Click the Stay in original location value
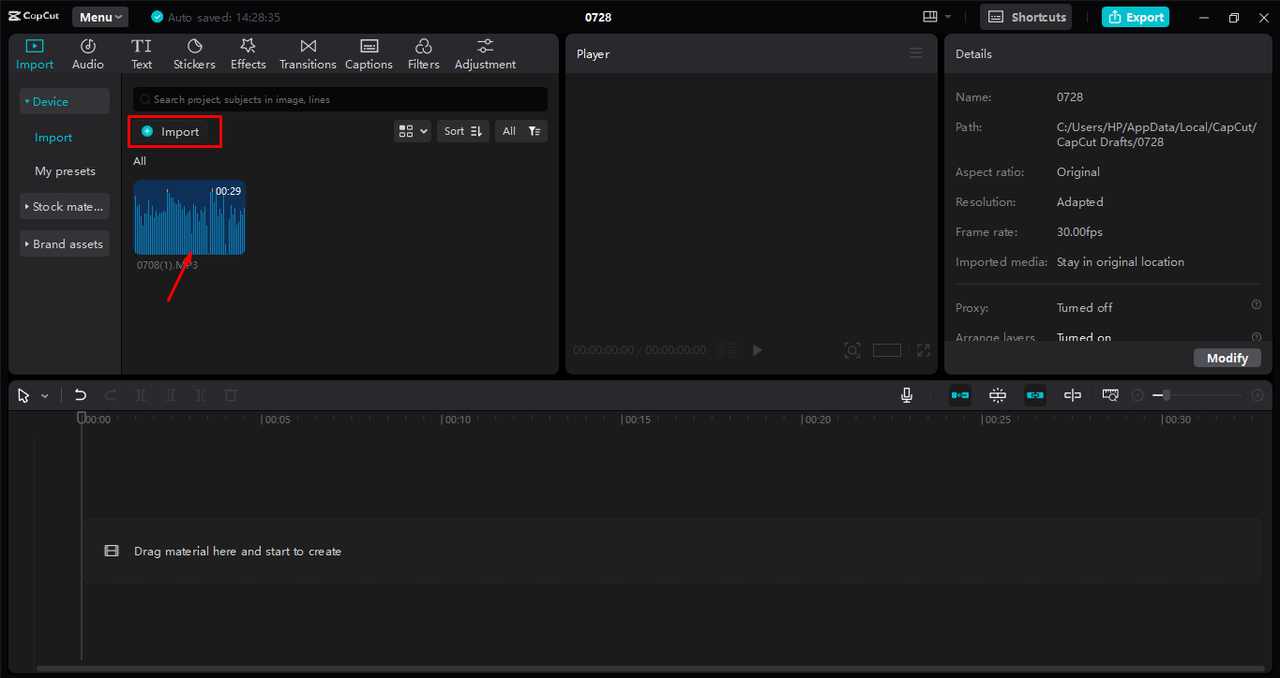Image resolution: width=1280 pixels, height=678 pixels. click(x=1120, y=262)
